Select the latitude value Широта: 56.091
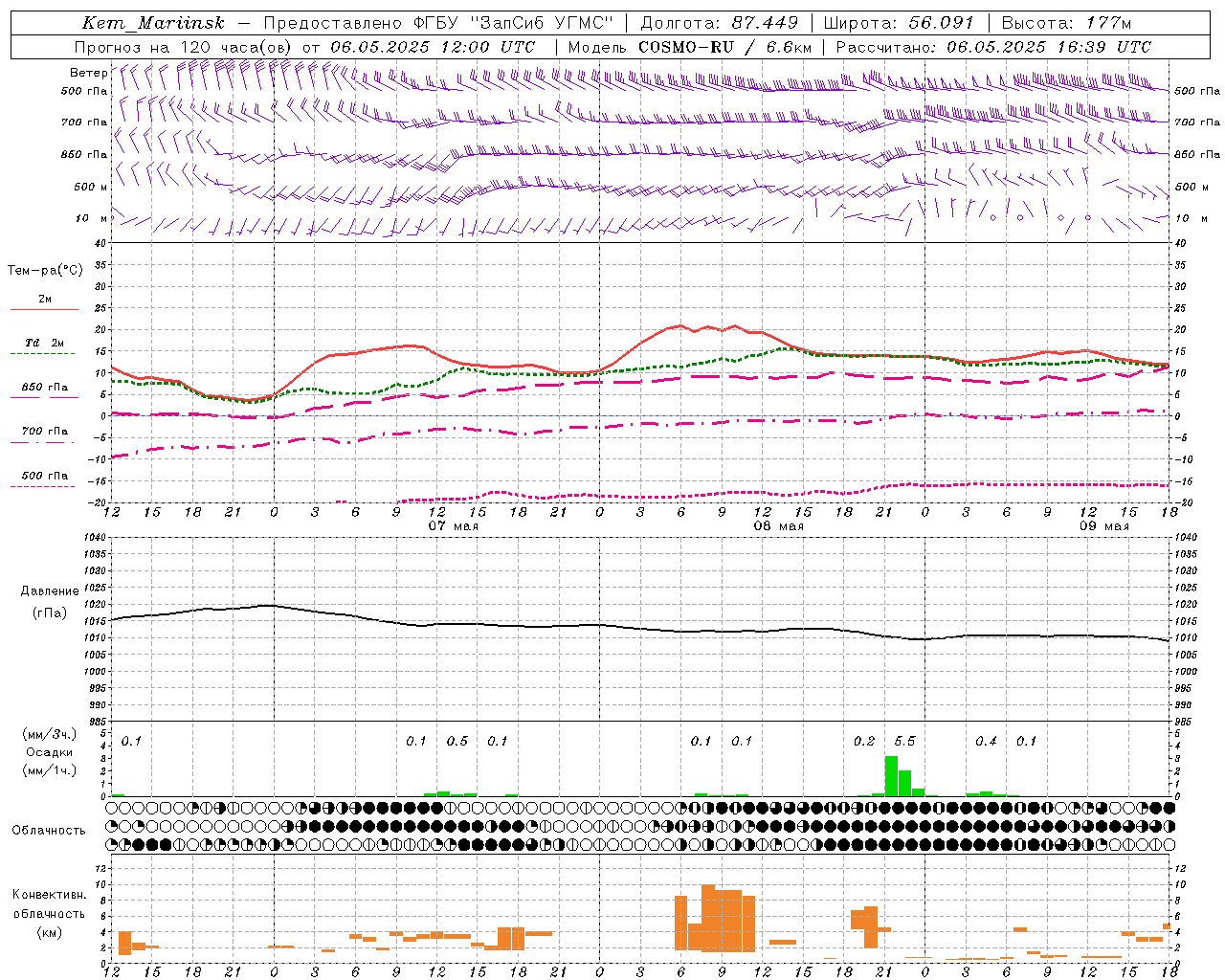 899,23
